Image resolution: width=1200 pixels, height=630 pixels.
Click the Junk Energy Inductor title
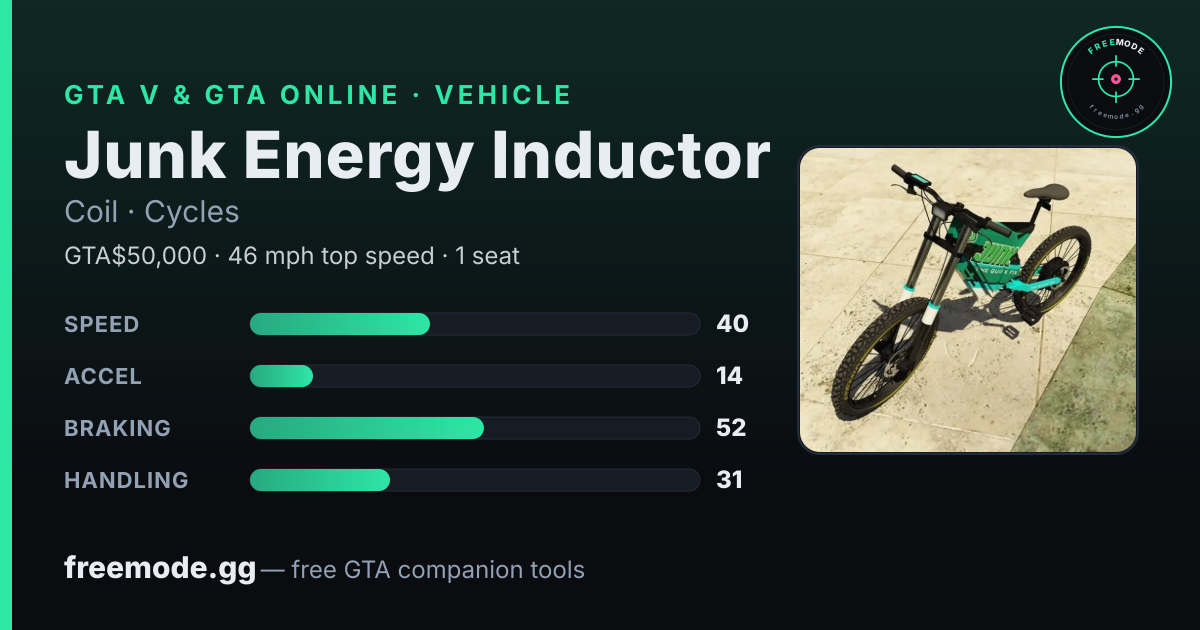coord(417,155)
